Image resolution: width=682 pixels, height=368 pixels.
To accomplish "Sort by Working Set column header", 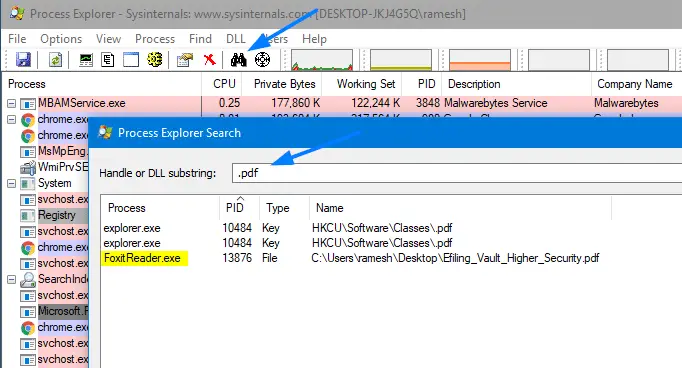I will [361, 84].
